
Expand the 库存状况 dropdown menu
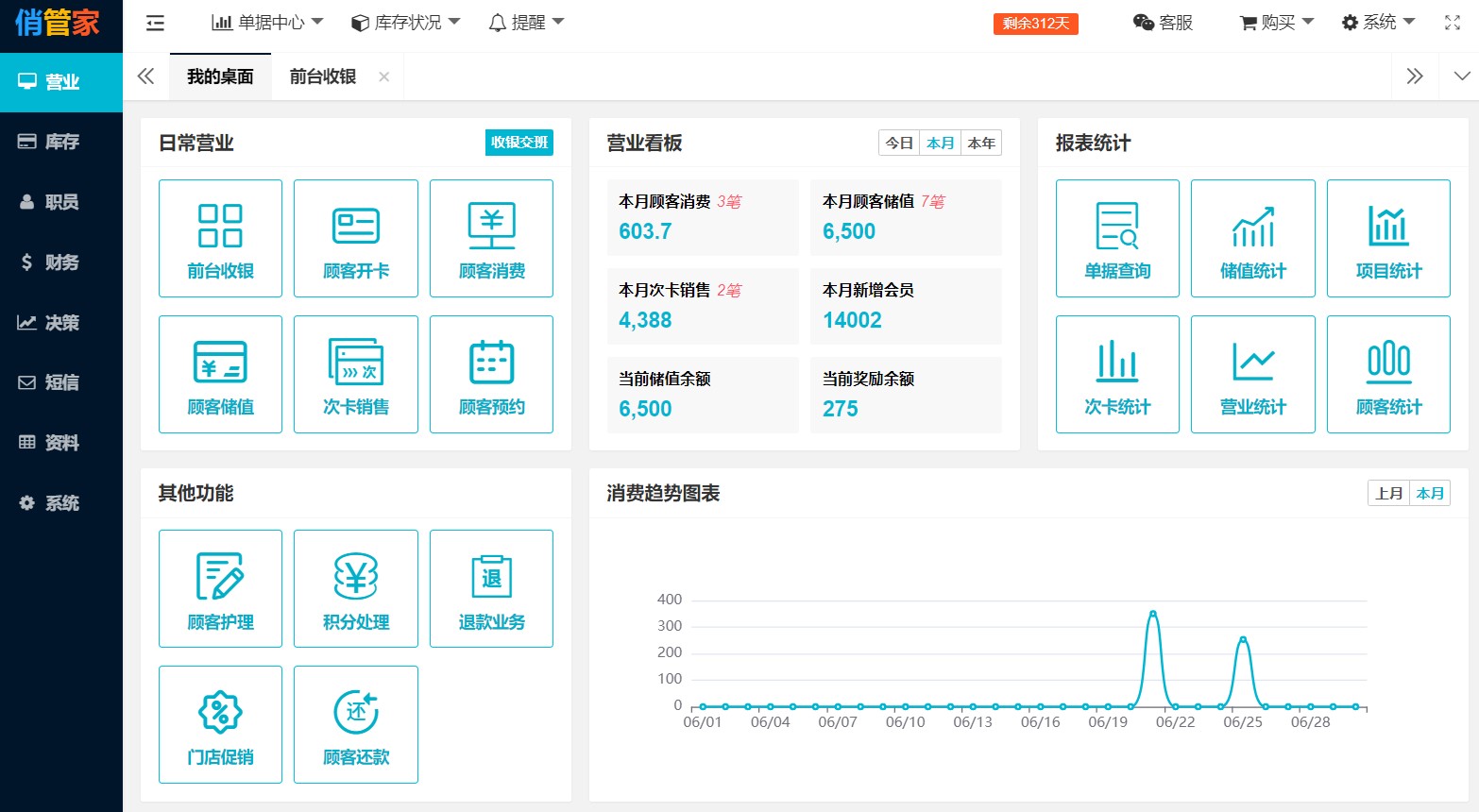click(x=405, y=23)
